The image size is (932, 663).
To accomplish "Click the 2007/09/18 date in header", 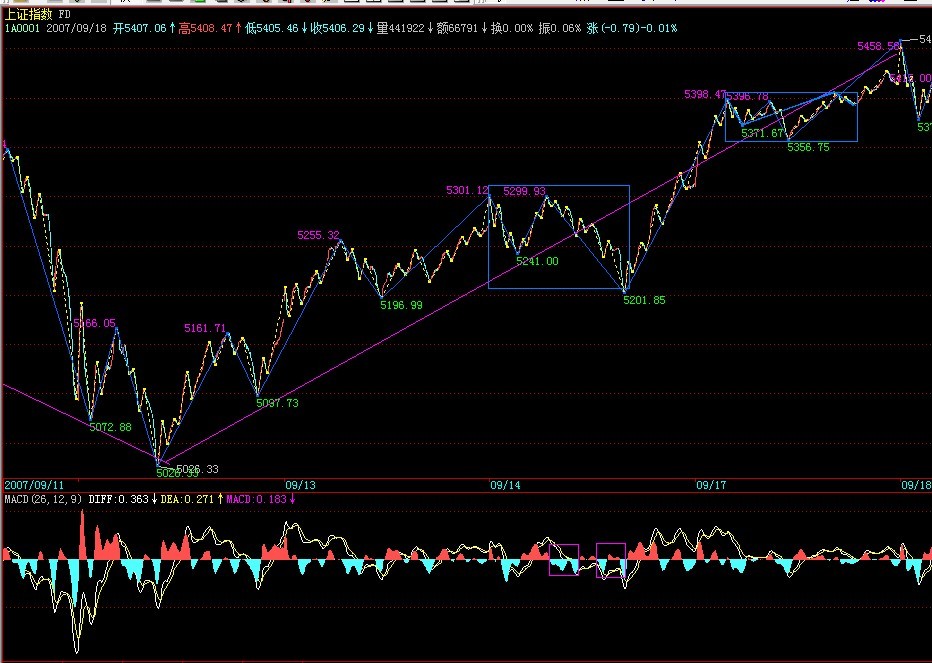I will [77, 28].
